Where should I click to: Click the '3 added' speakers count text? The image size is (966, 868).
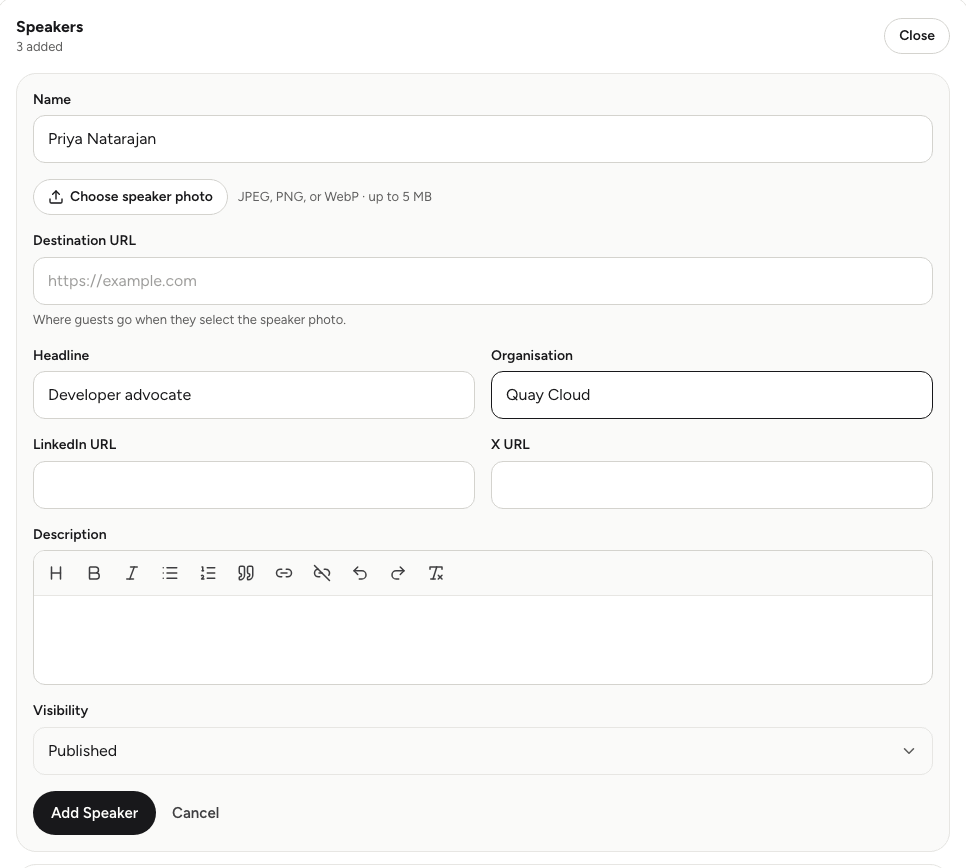click(x=39, y=47)
